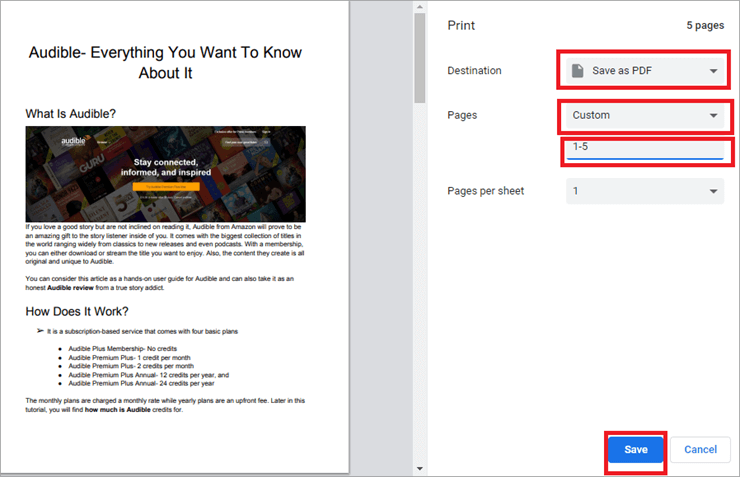Expand the Pages dropdown showing Custom

713,115
